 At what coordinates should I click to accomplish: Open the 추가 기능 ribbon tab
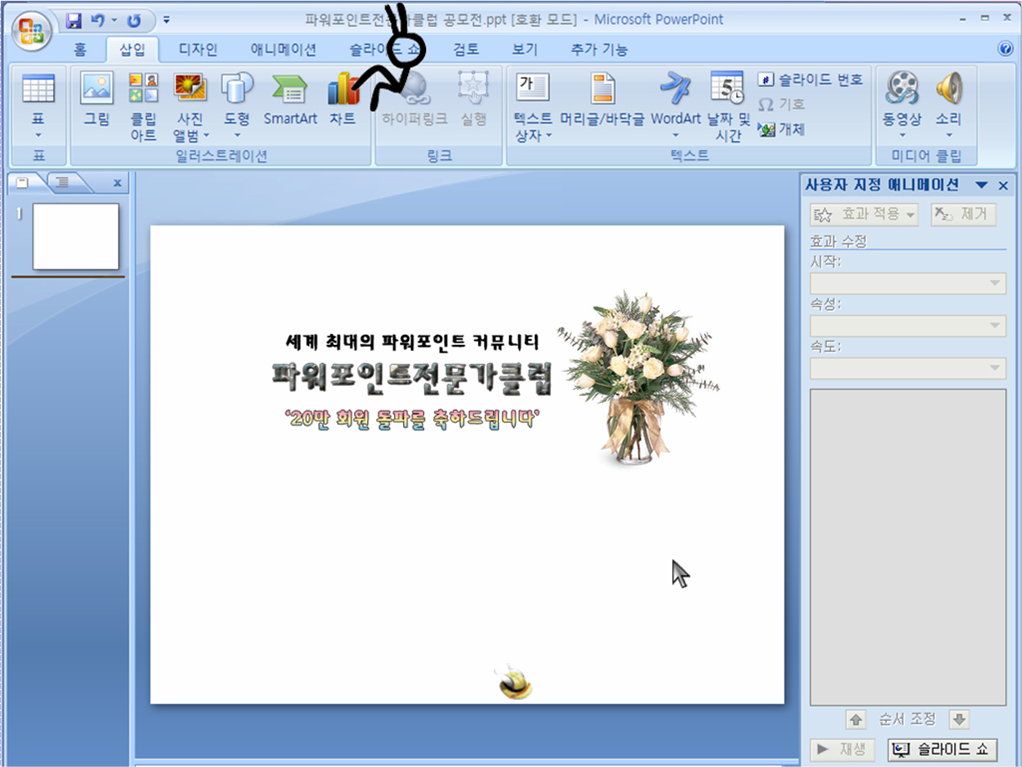tap(598, 50)
